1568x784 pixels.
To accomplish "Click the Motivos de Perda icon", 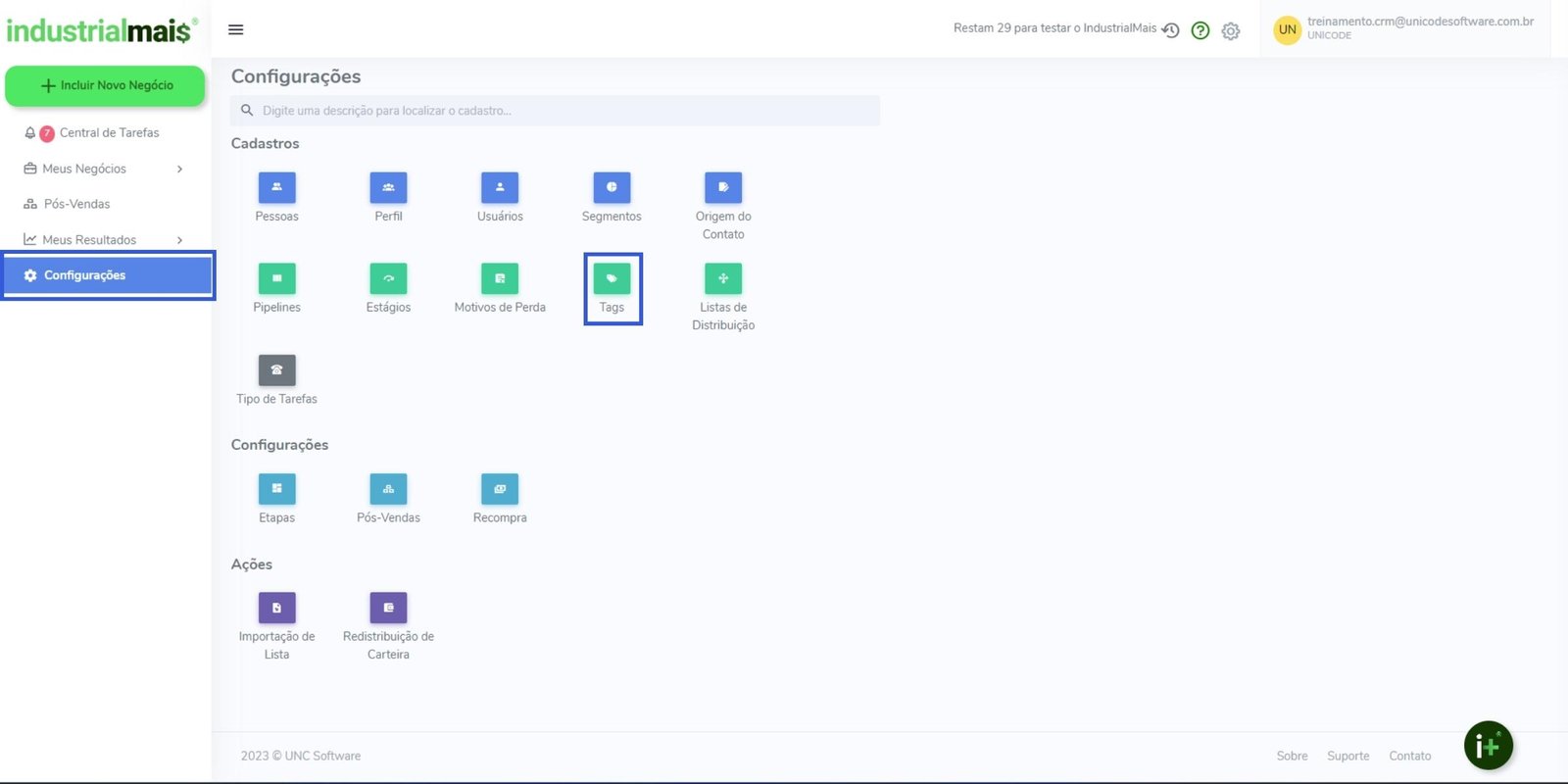I will click(500, 279).
